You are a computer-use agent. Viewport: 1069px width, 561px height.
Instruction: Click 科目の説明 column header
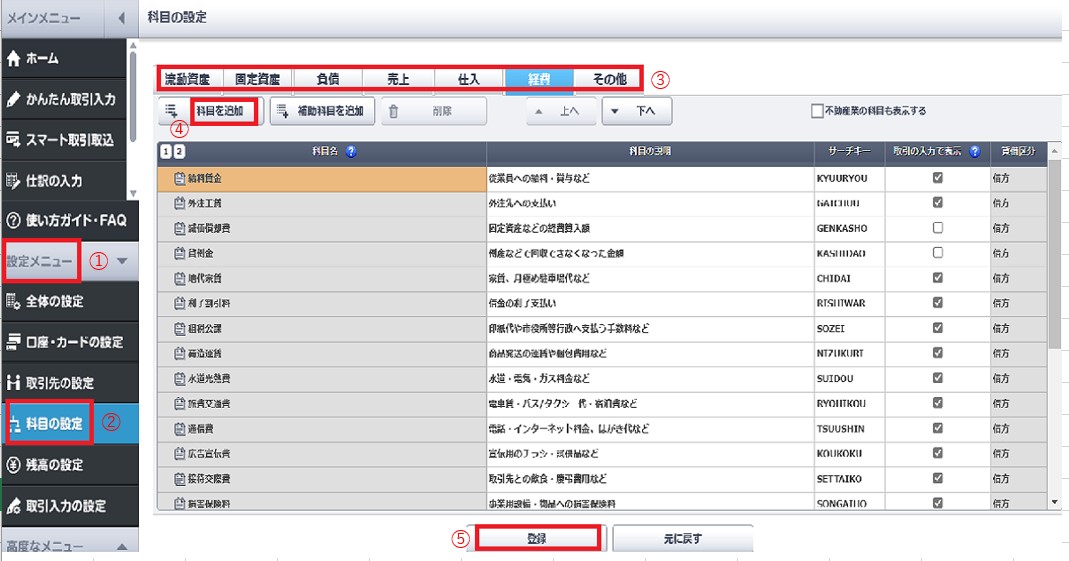[x=650, y=151]
